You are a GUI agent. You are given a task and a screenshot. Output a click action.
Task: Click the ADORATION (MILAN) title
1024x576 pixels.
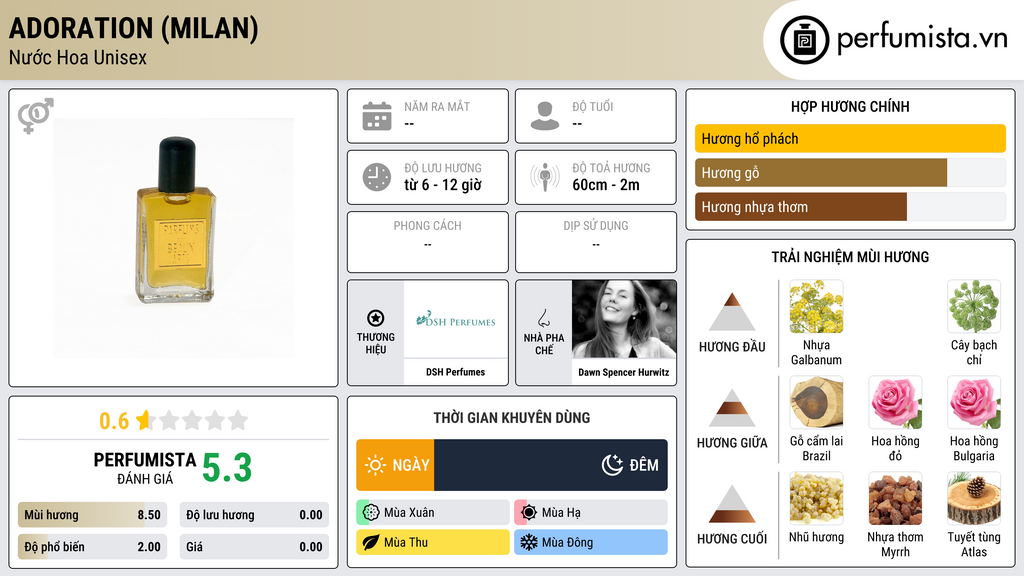134,28
